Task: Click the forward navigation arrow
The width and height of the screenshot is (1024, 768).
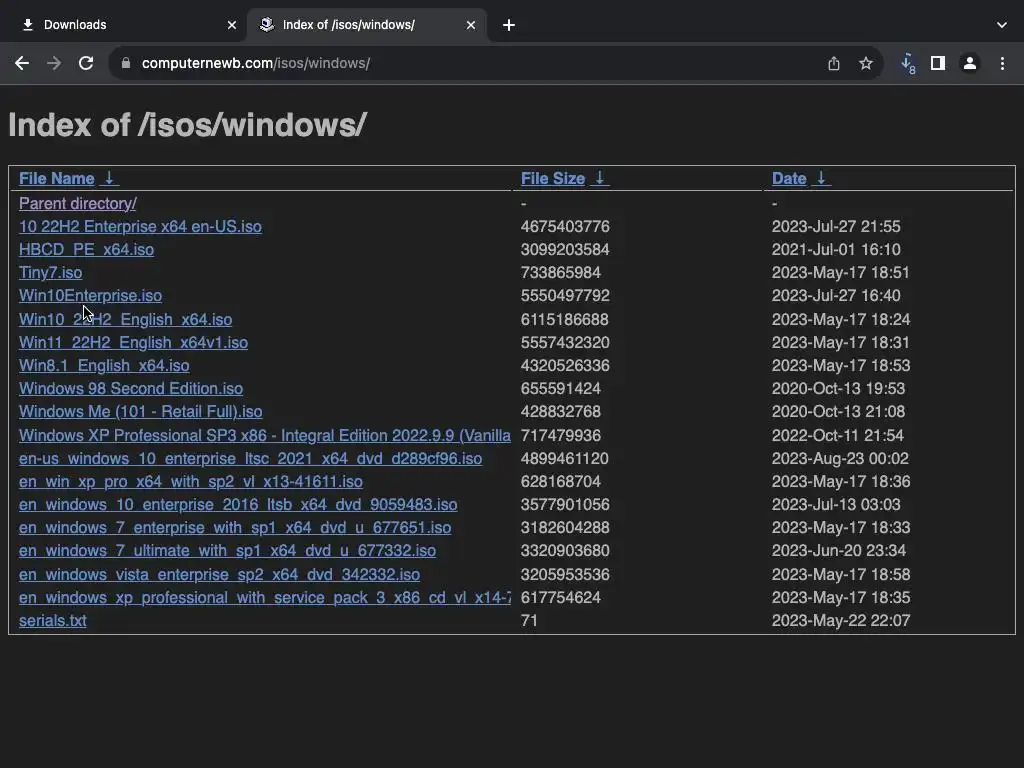Action: (54, 63)
